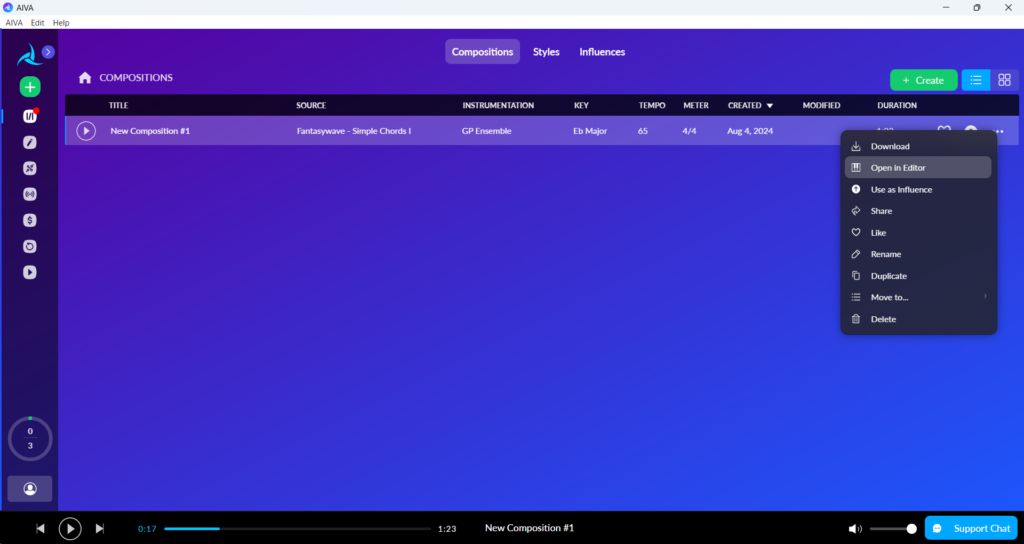Mute audio with the speaker icon
Screen dimensions: 1024x544
click(x=854, y=528)
